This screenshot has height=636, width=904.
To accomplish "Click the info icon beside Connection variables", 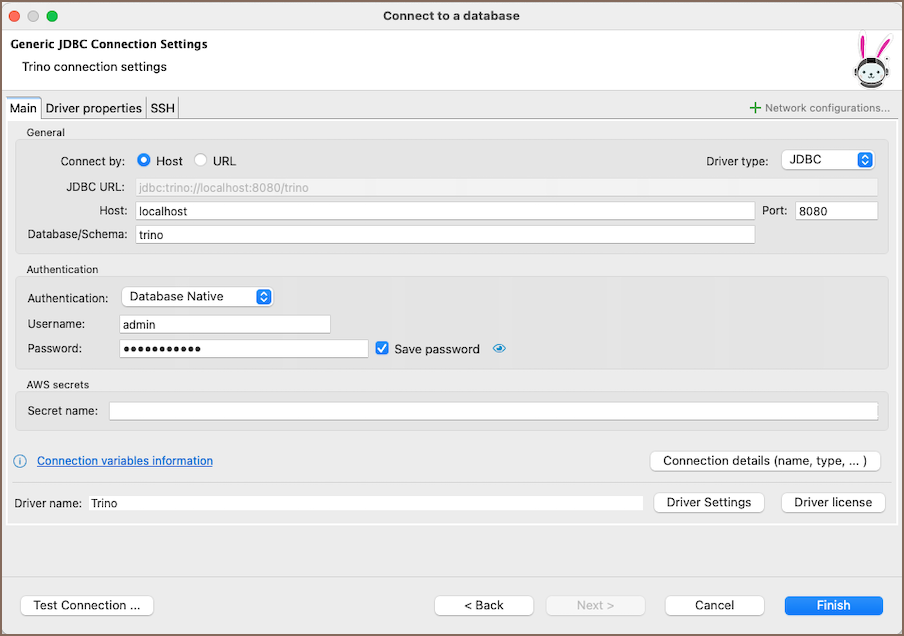I will [20, 461].
